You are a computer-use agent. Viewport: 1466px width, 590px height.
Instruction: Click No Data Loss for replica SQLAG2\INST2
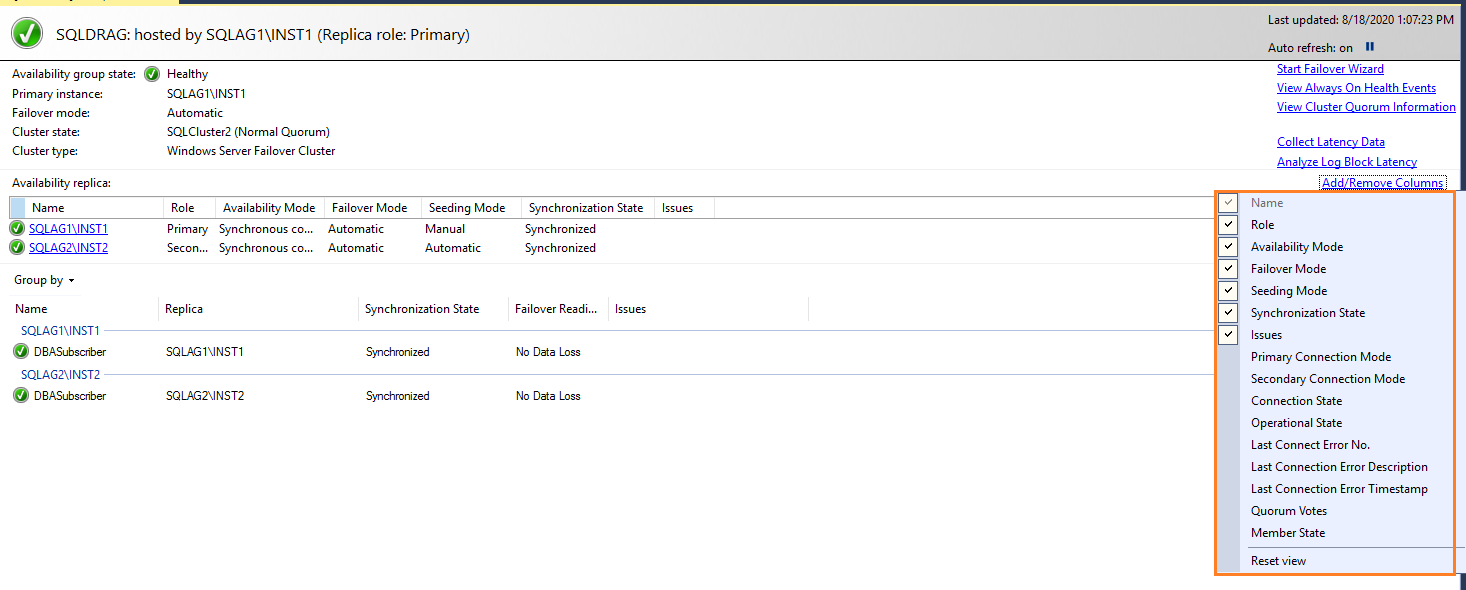(548, 396)
